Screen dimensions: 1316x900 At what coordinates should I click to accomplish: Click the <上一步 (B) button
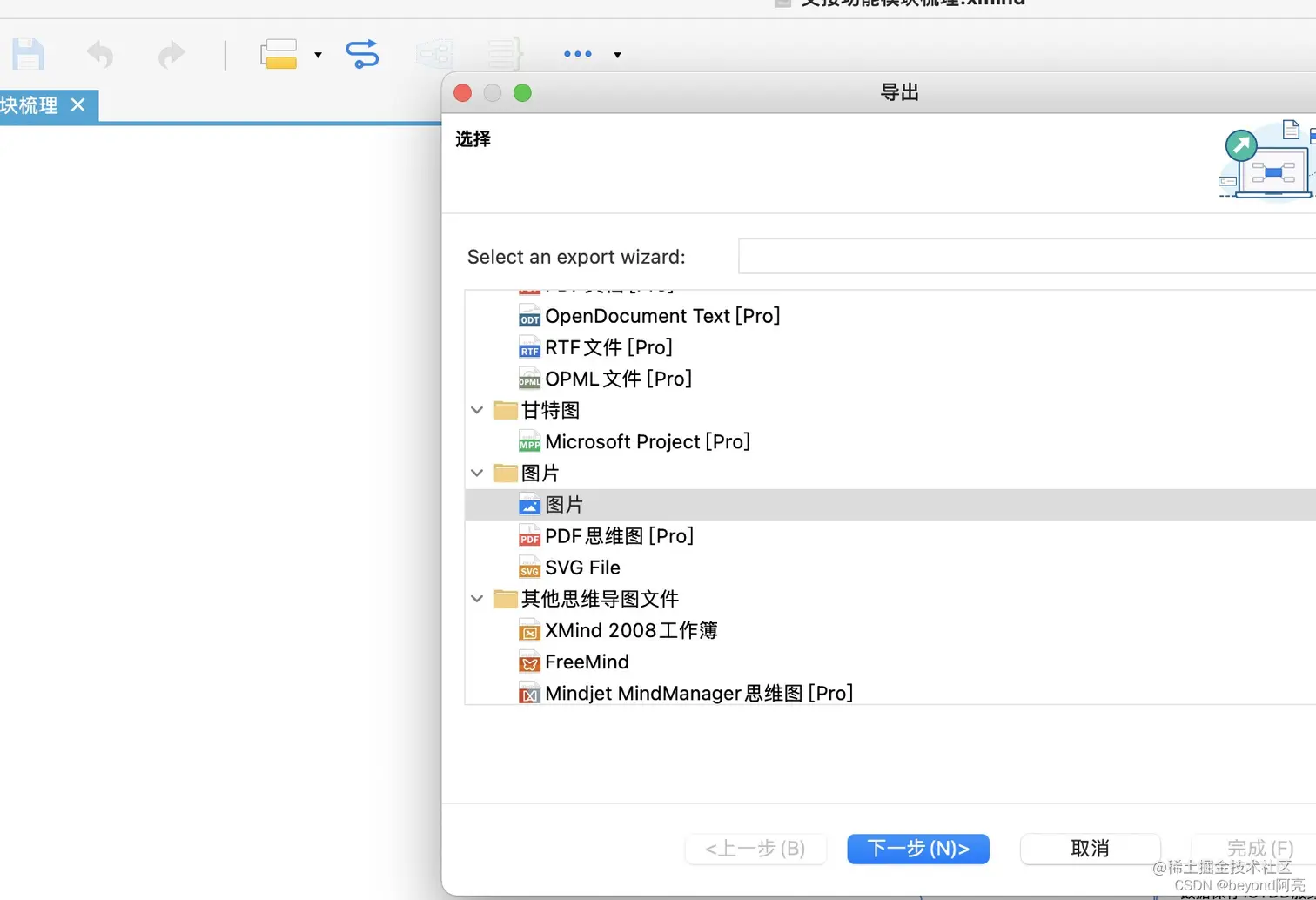point(755,849)
